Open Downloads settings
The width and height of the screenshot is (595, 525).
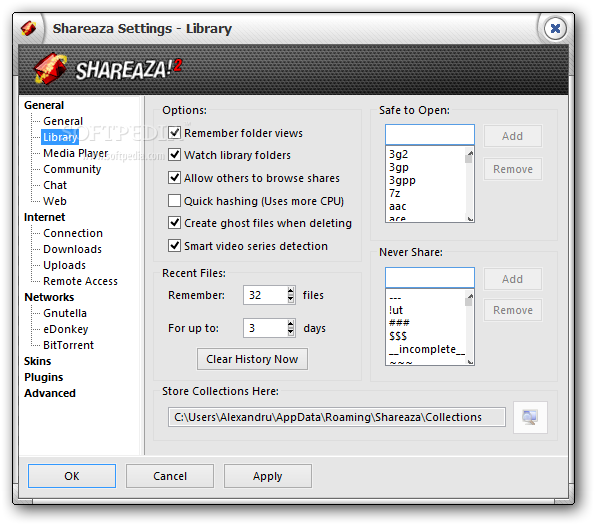tap(72, 249)
